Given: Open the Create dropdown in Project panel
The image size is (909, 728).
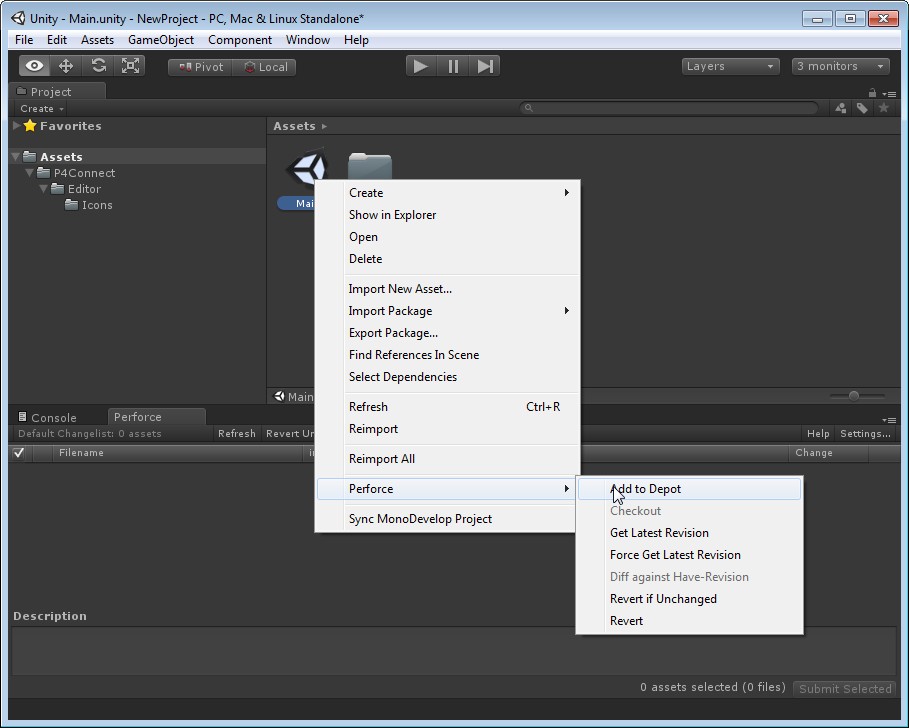Looking at the screenshot, I should pos(41,108).
